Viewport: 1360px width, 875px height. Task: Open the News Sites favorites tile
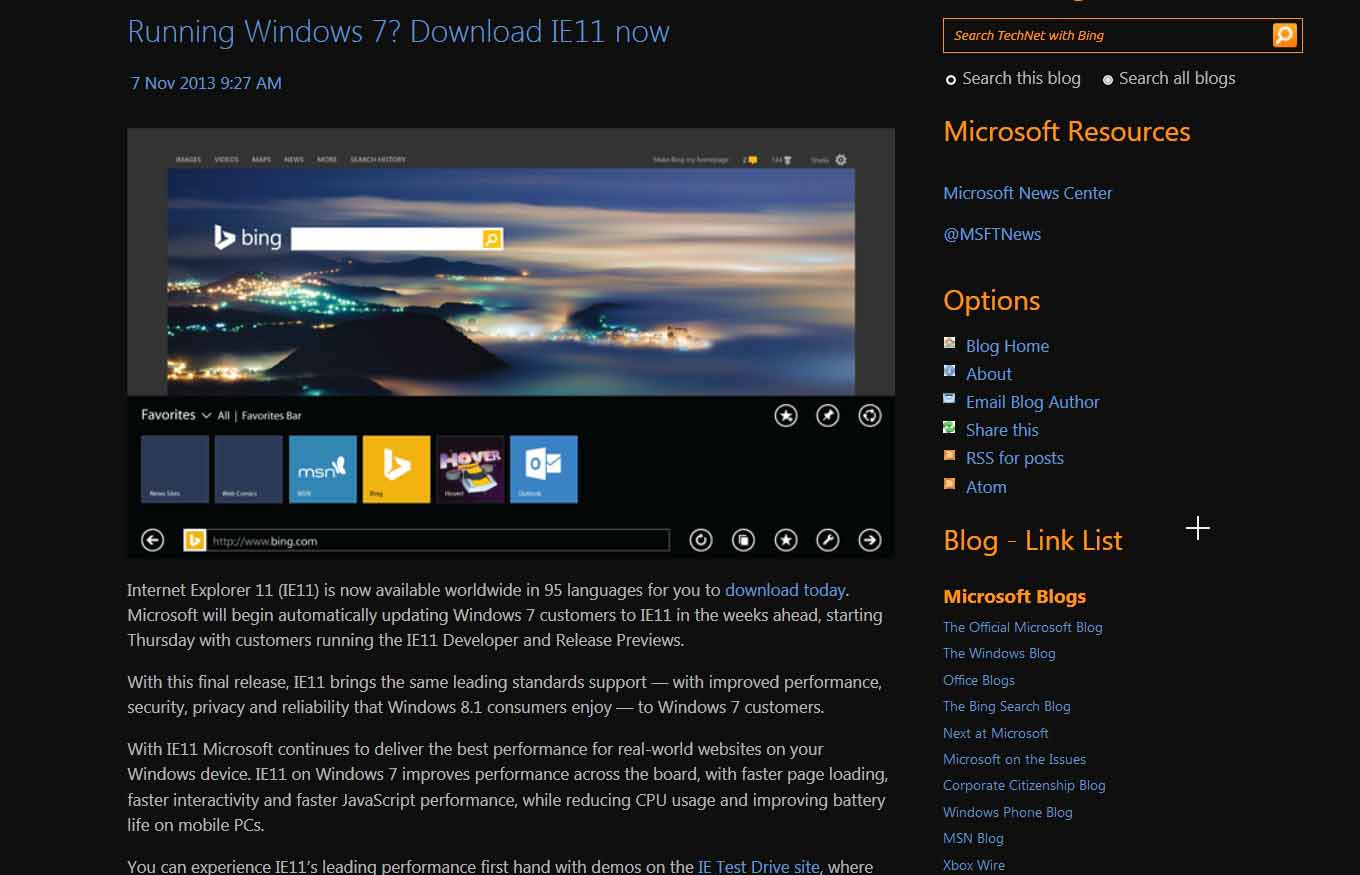[x=175, y=469]
